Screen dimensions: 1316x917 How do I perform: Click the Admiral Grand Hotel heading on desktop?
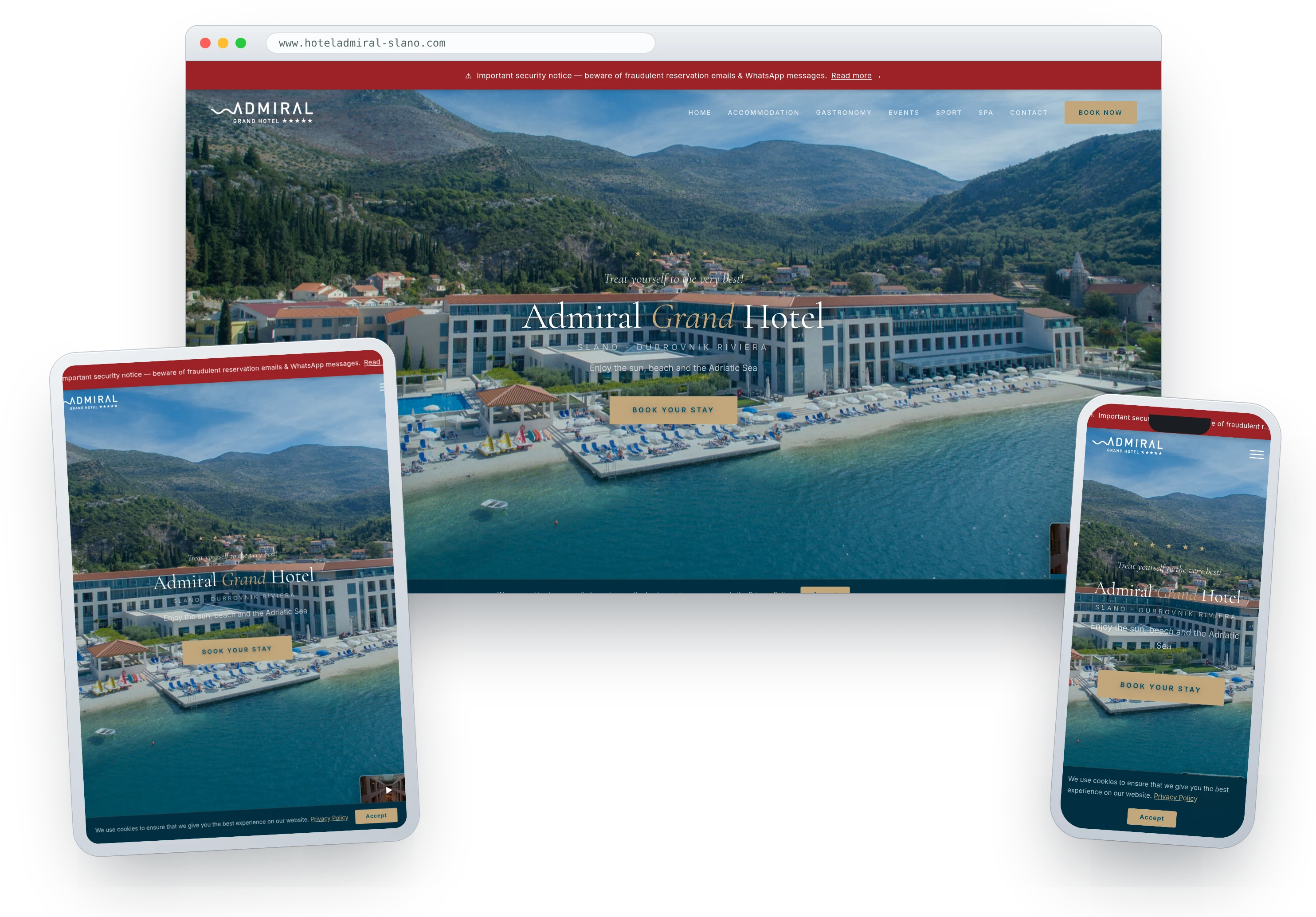pos(673,317)
